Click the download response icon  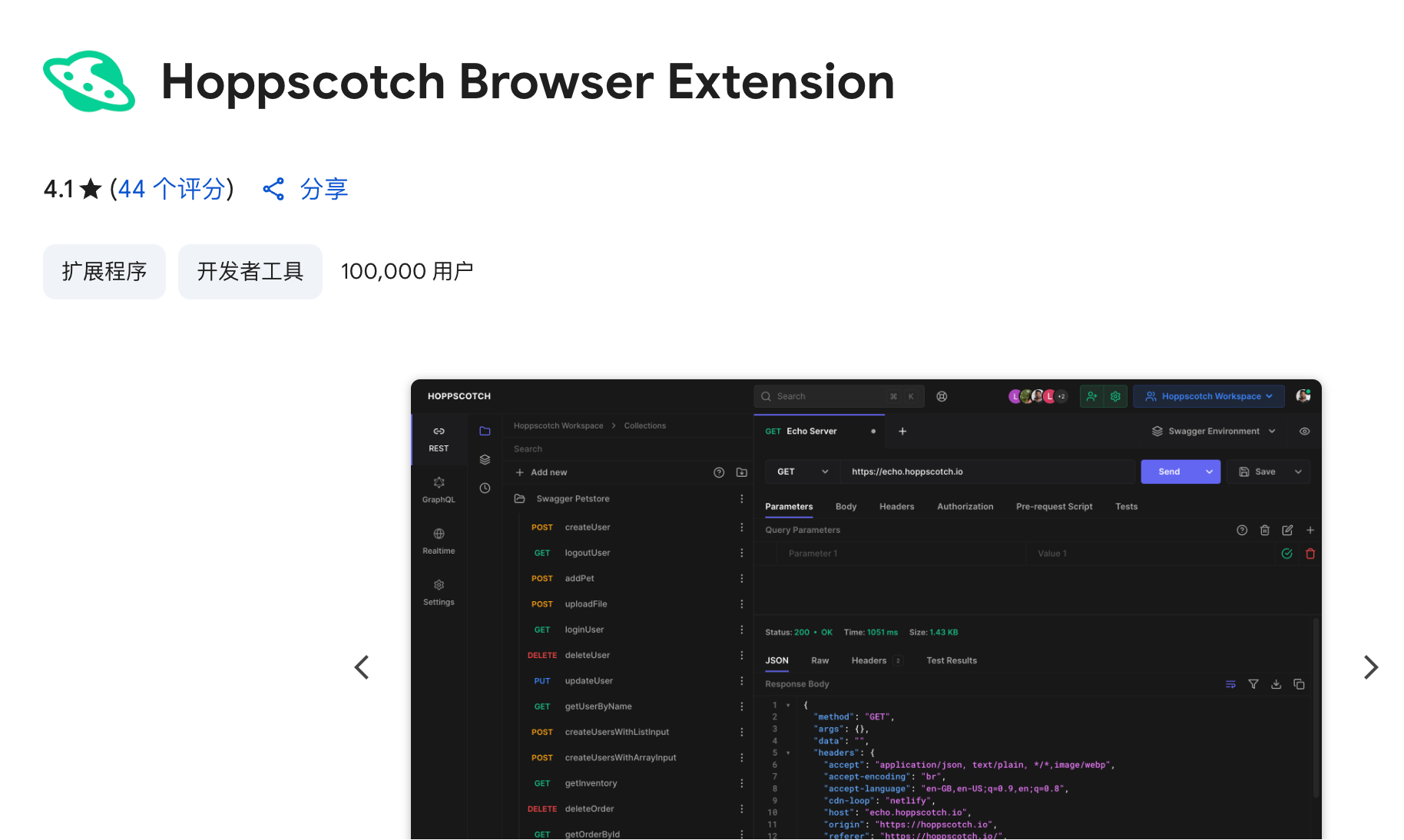coord(1276,684)
